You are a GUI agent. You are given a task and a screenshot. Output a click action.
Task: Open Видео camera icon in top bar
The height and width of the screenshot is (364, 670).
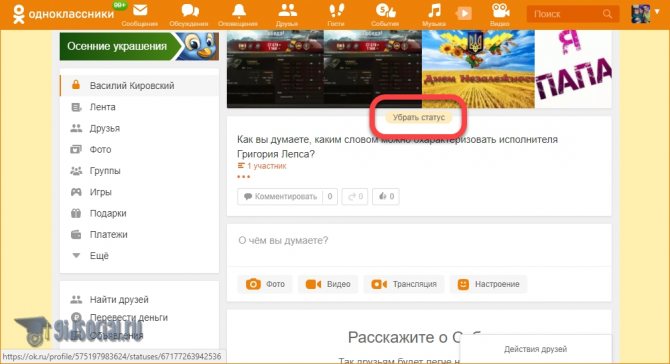[500, 10]
